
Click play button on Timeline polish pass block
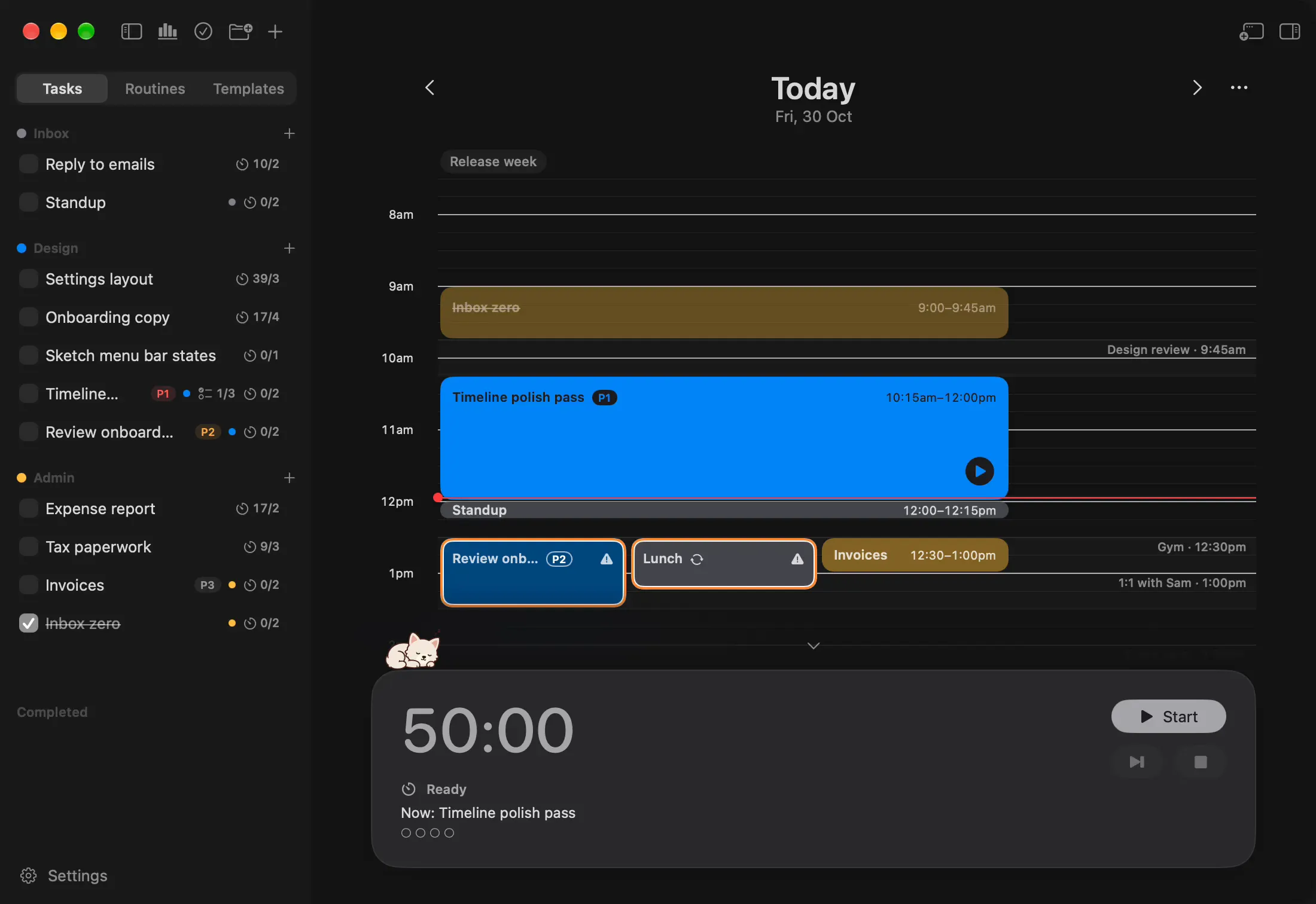click(980, 471)
